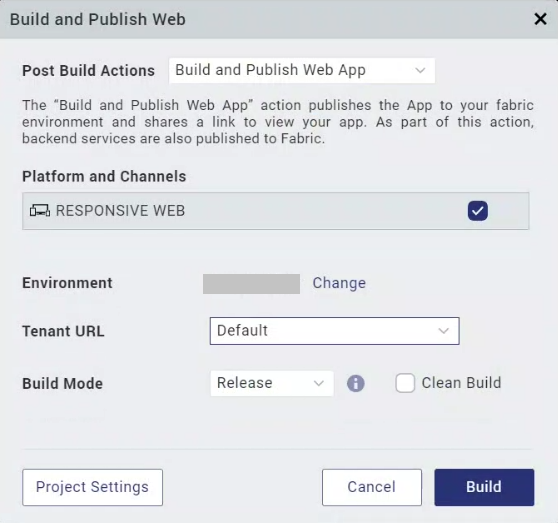Image resolution: width=558 pixels, height=523 pixels.
Task: Click the Clean Build label text
Action: click(461, 383)
